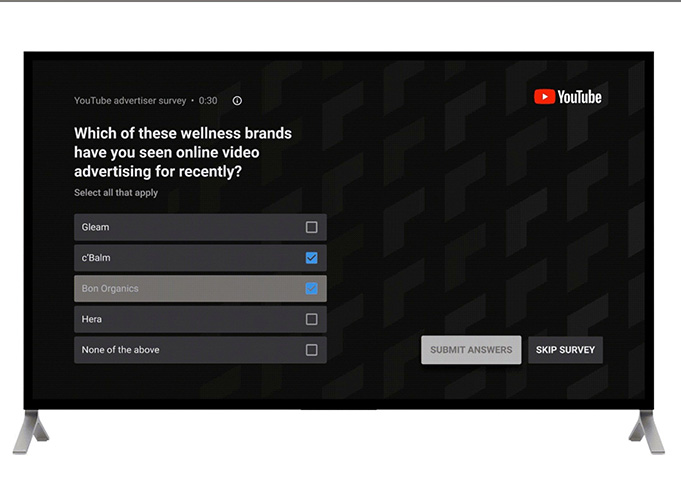
Task: Check the Hera checkbox
Action: 311,319
